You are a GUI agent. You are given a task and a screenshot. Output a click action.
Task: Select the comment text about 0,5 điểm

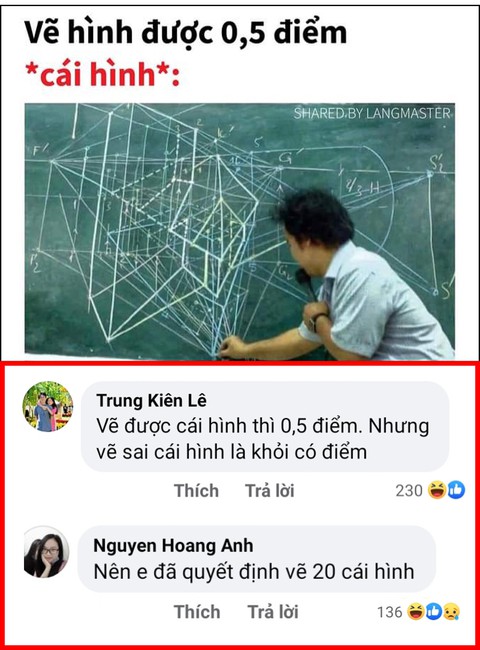[x=262, y=439]
